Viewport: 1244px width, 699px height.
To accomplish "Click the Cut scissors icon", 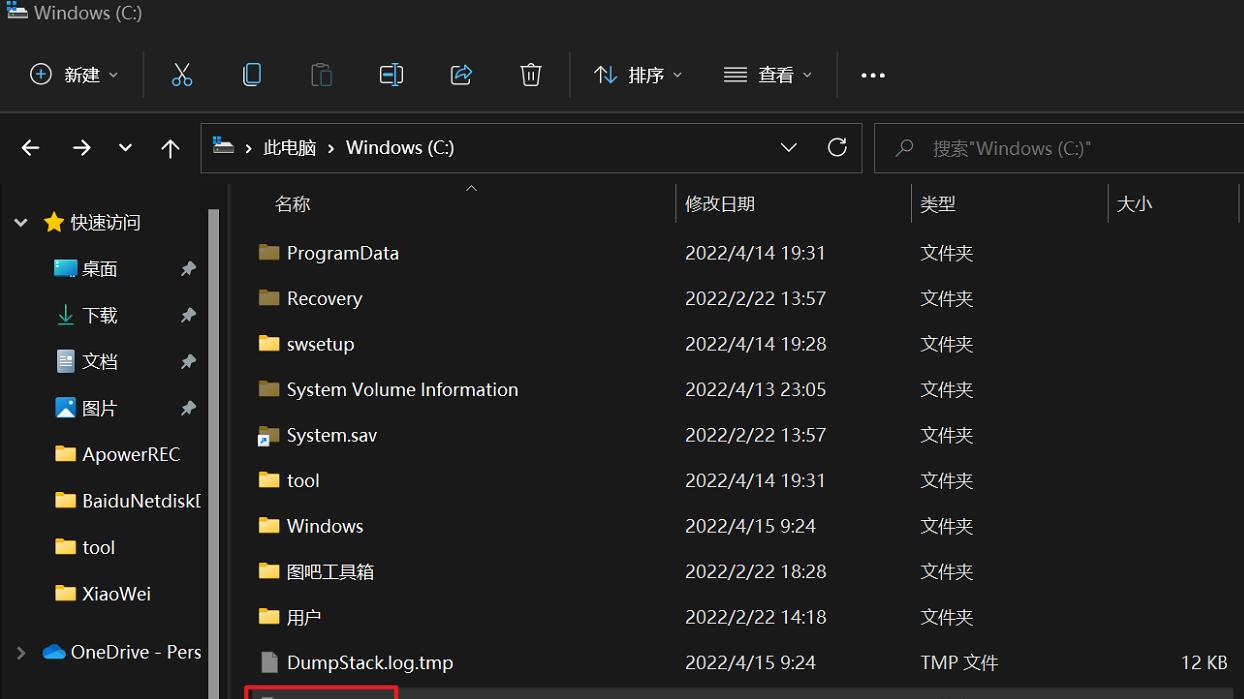I will 181,75.
